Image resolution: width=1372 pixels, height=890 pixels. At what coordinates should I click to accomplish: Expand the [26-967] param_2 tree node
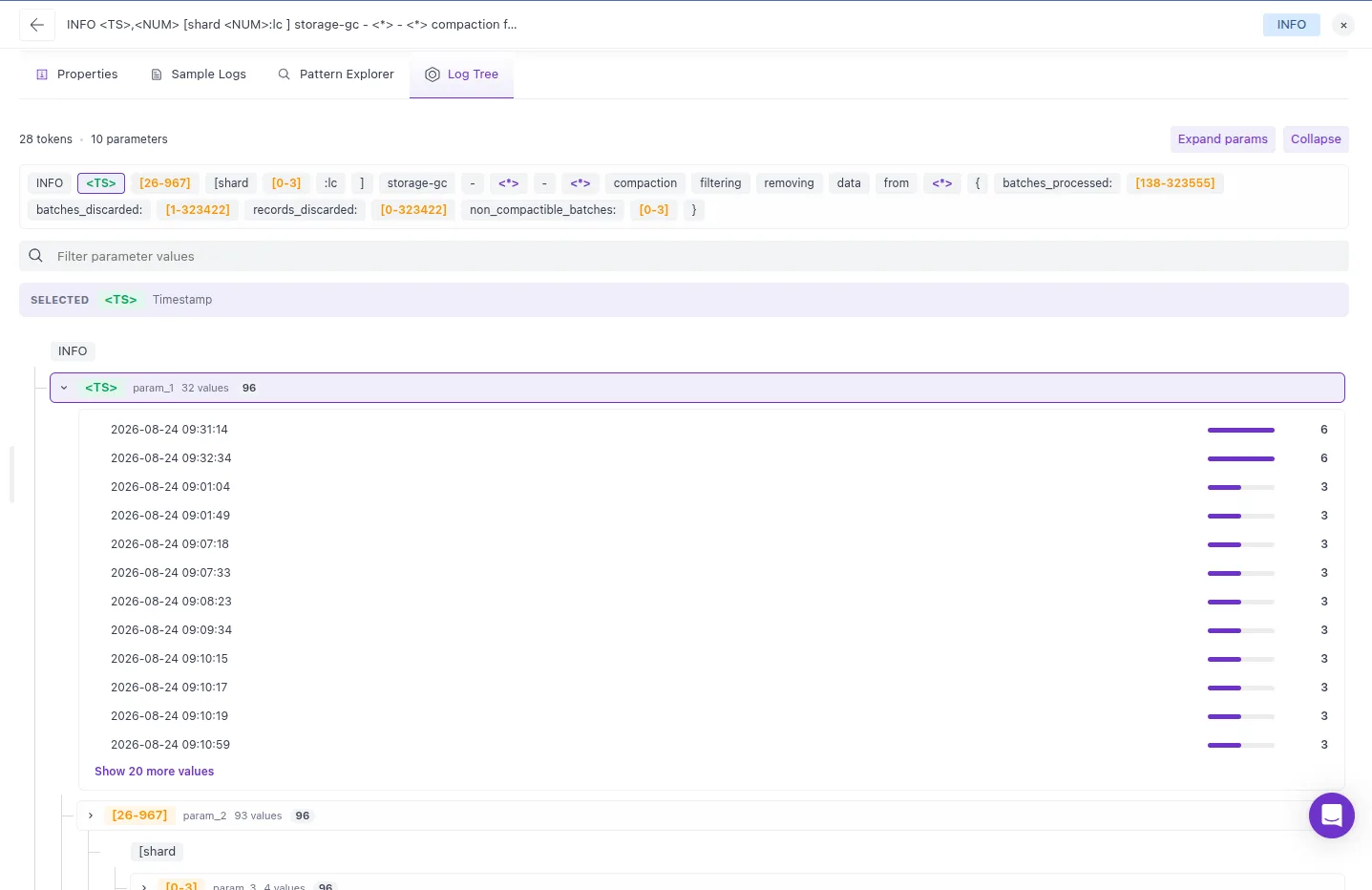tap(91, 816)
